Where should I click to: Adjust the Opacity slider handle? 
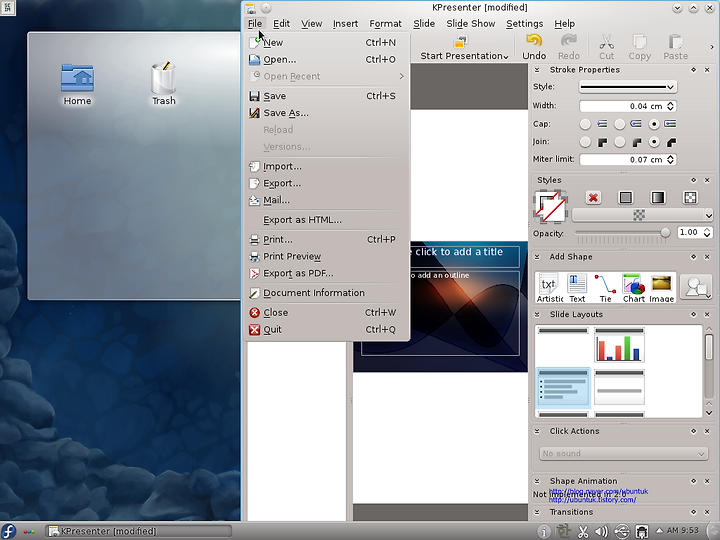tap(665, 233)
